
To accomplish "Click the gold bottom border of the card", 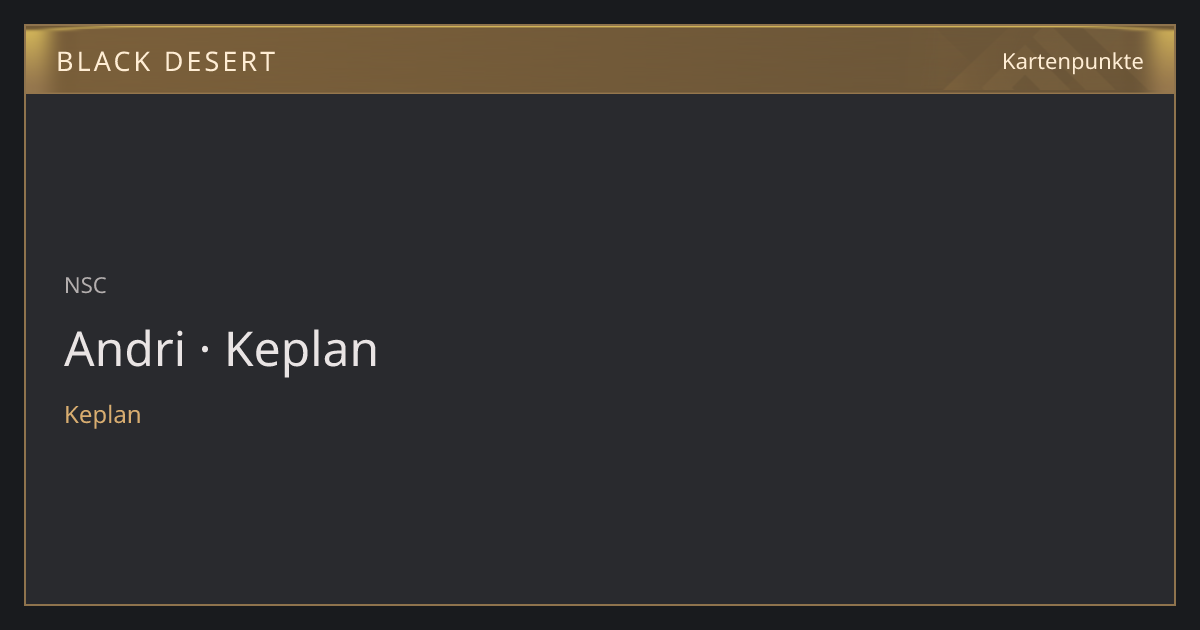I will pyautogui.click(x=600, y=604).
